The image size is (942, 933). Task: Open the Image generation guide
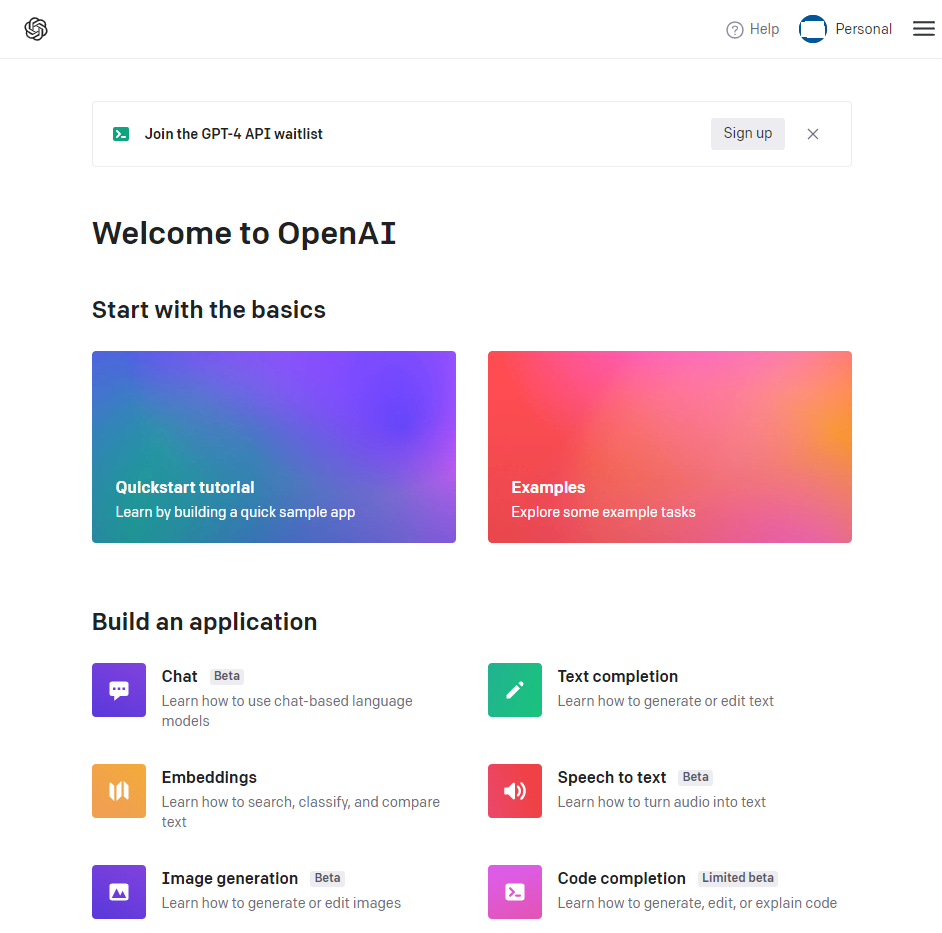[229, 878]
